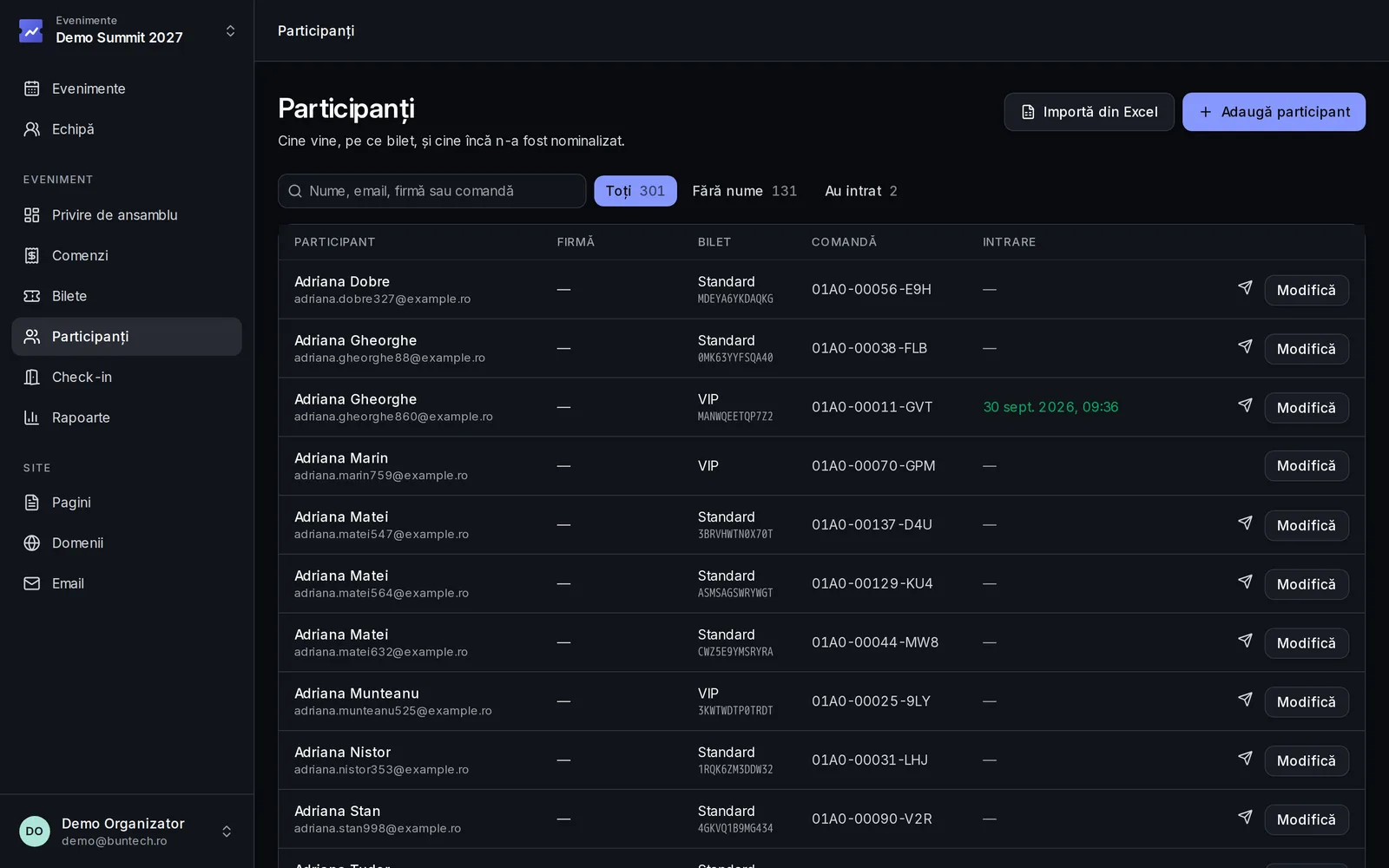Click order number 01A0-00056-E9H

coord(872,289)
